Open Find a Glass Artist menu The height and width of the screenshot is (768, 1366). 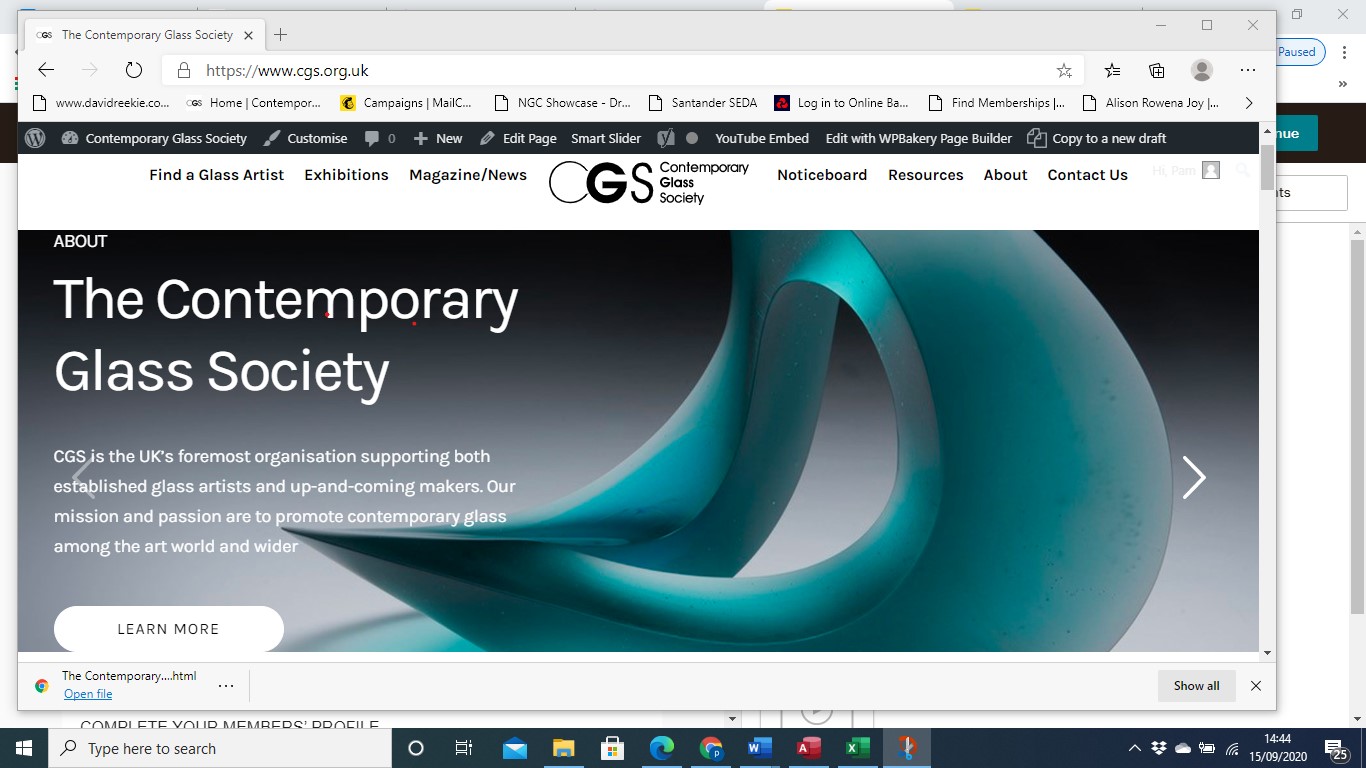(x=217, y=175)
